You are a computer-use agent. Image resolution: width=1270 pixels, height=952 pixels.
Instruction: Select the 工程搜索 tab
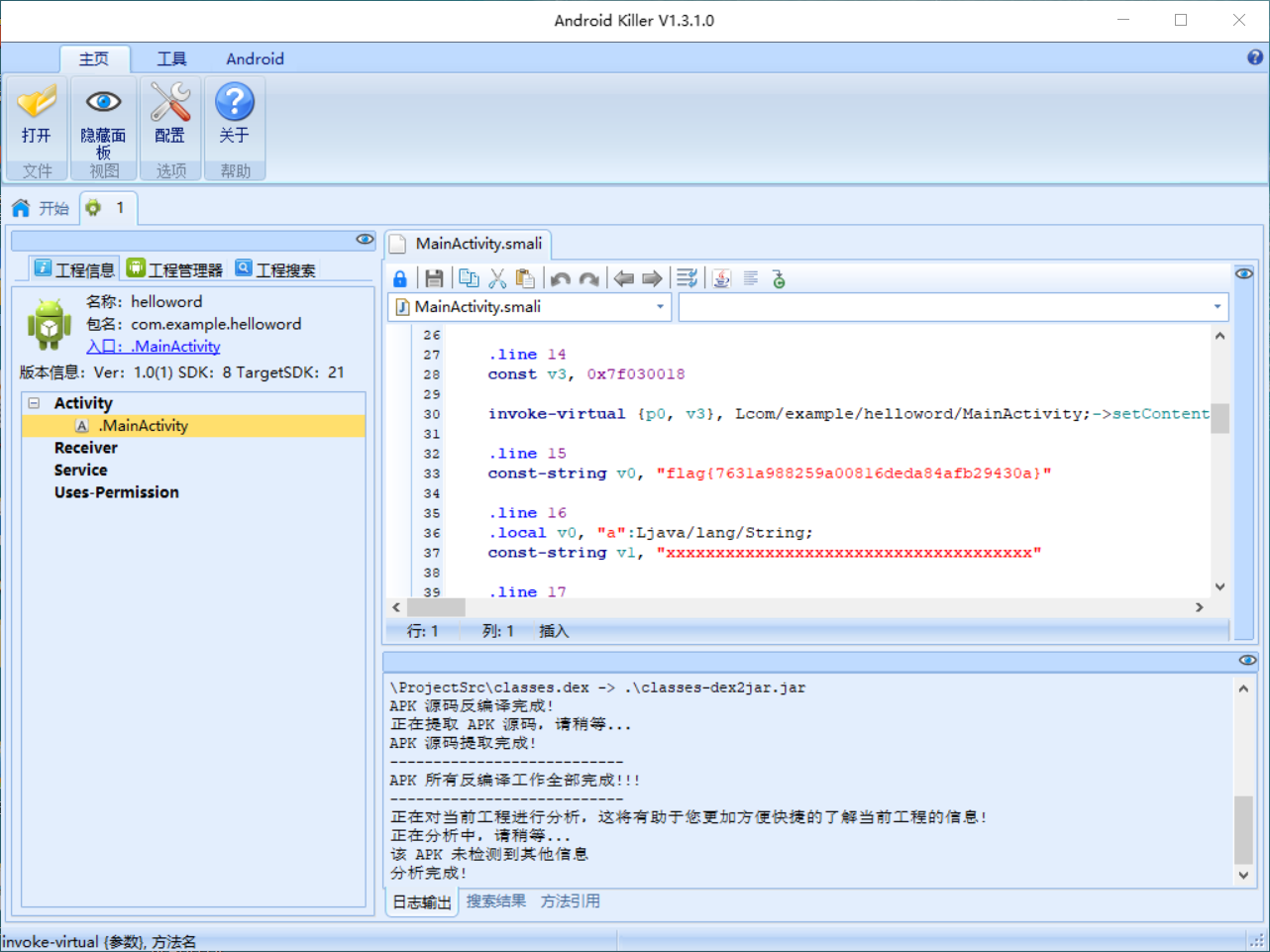point(275,268)
